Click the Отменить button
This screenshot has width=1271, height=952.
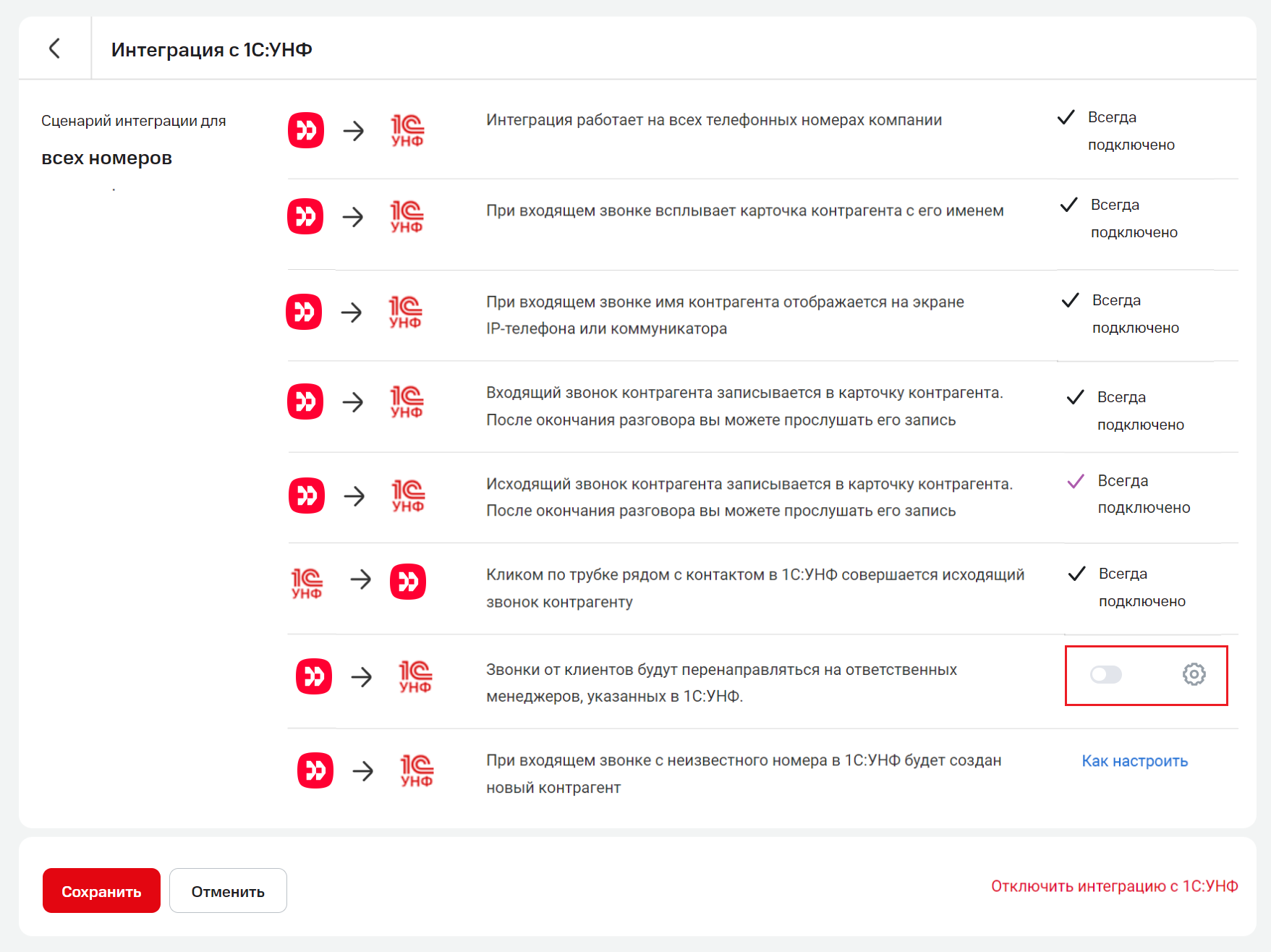(228, 891)
